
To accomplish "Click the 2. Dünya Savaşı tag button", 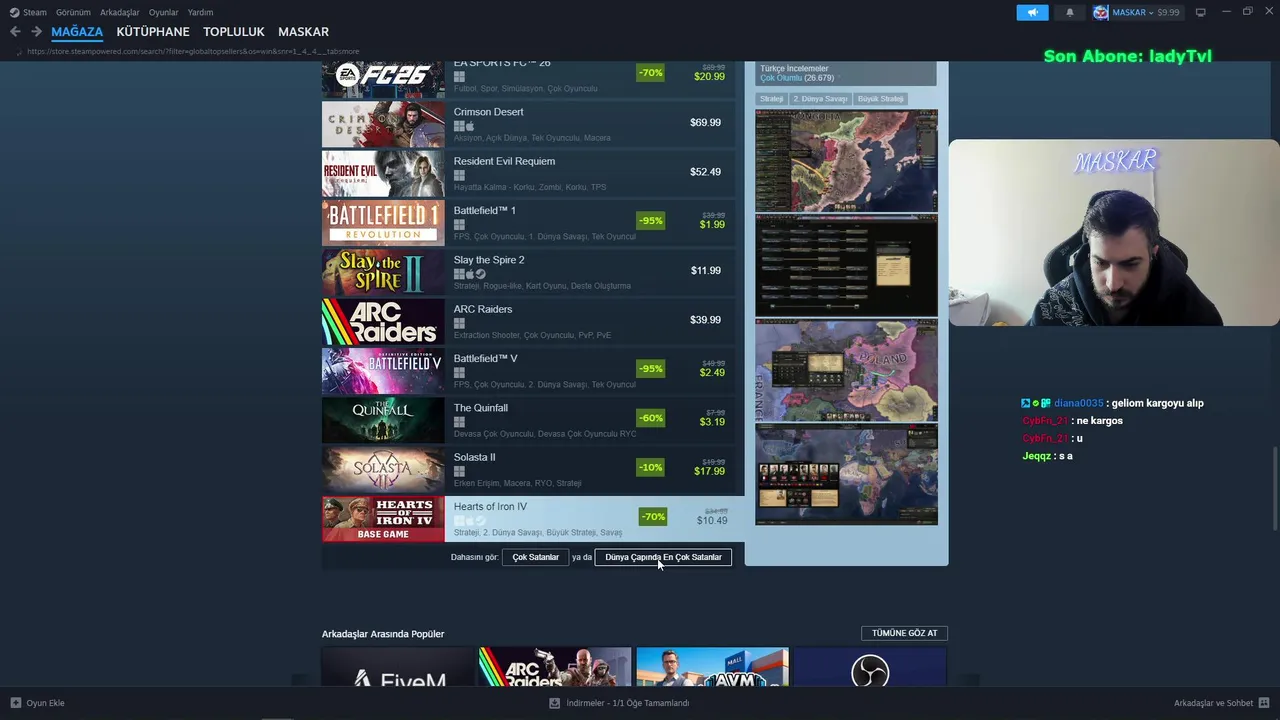I will tap(820, 99).
